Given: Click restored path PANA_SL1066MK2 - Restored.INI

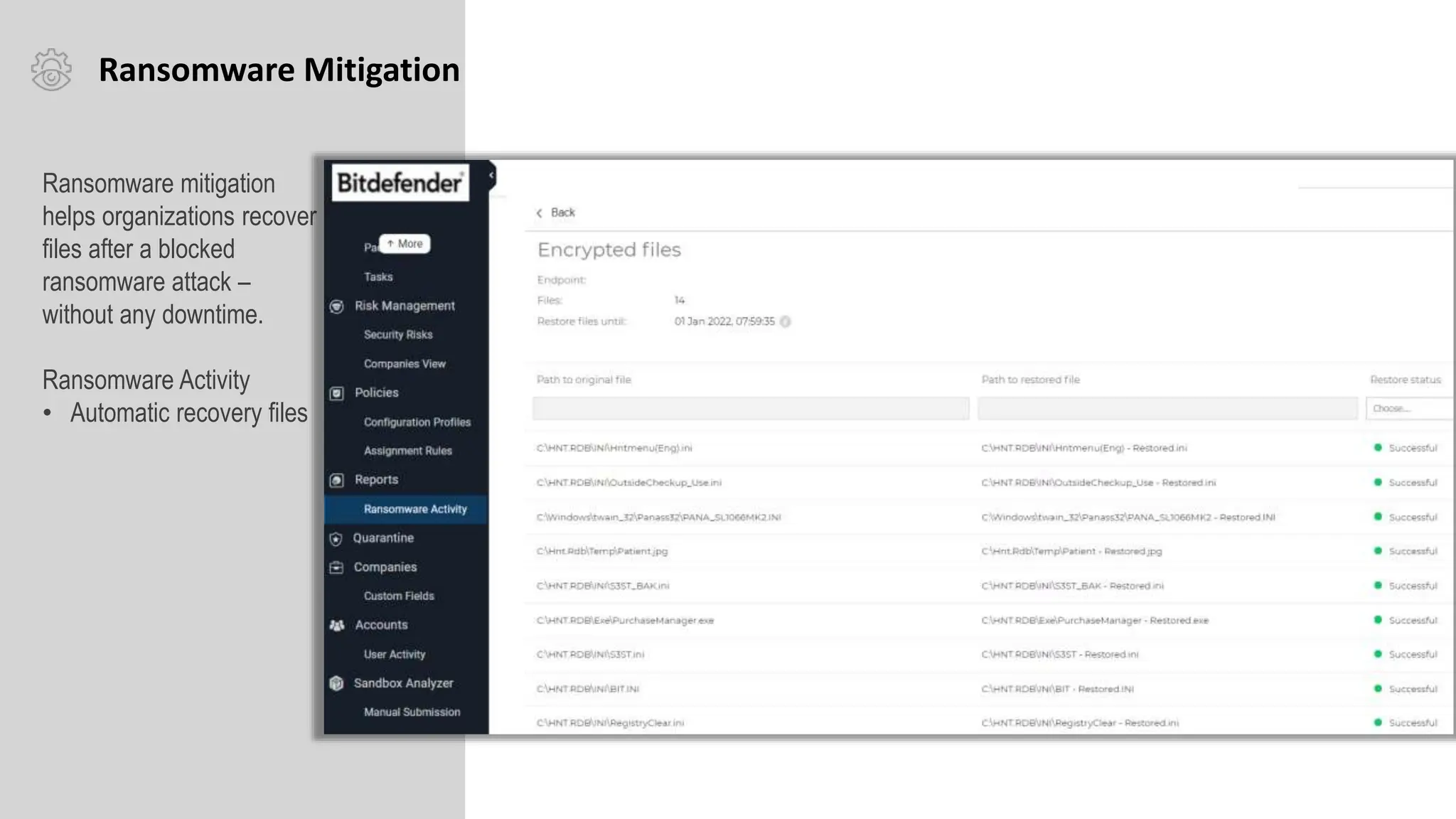Looking at the screenshot, I should [x=1128, y=518].
